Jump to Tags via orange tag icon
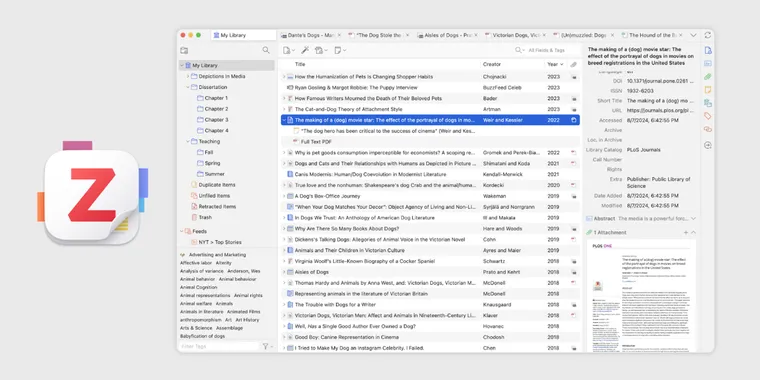Image resolution: width=760 pixels, height=380 pixels. tap(708, 116)
